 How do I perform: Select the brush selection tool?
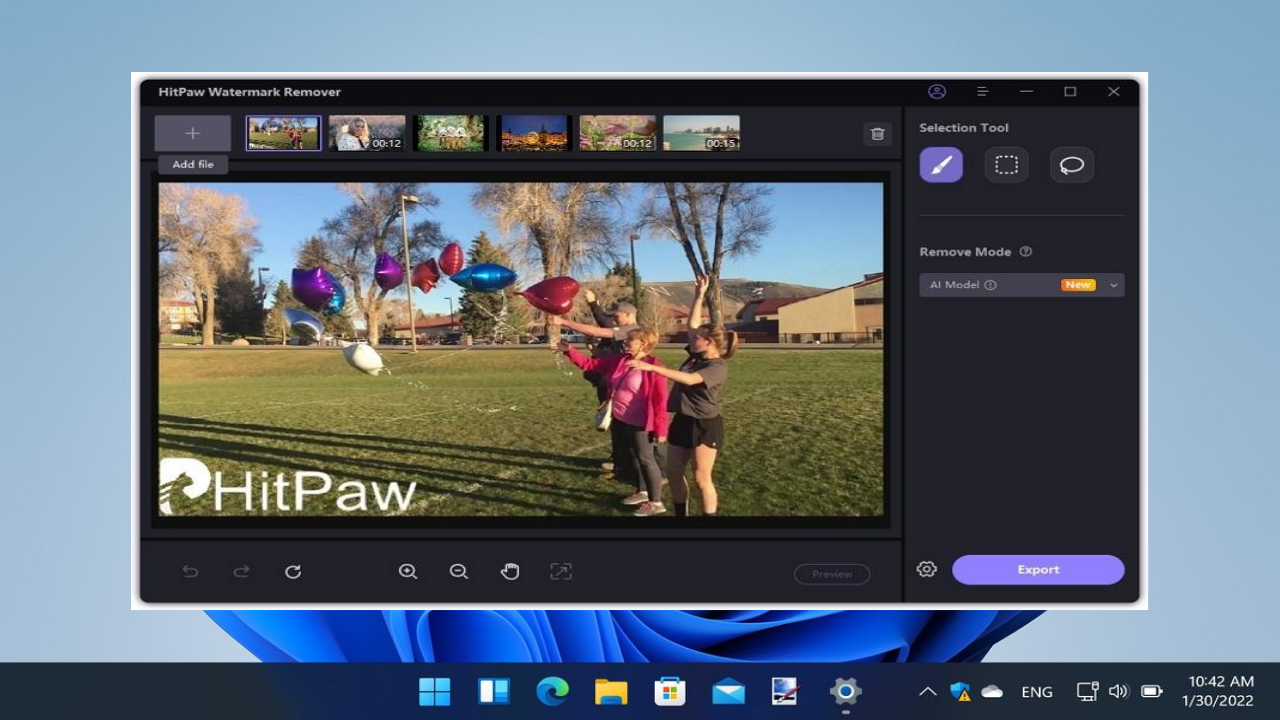[x=941, y=165]
